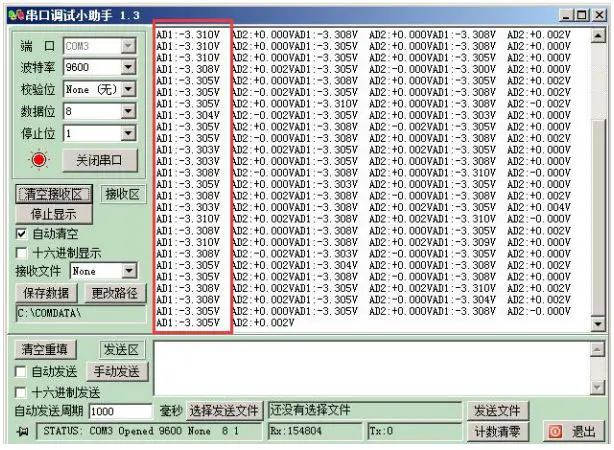Click the send area text box
614x450 pixels.
tap(372, 368)
